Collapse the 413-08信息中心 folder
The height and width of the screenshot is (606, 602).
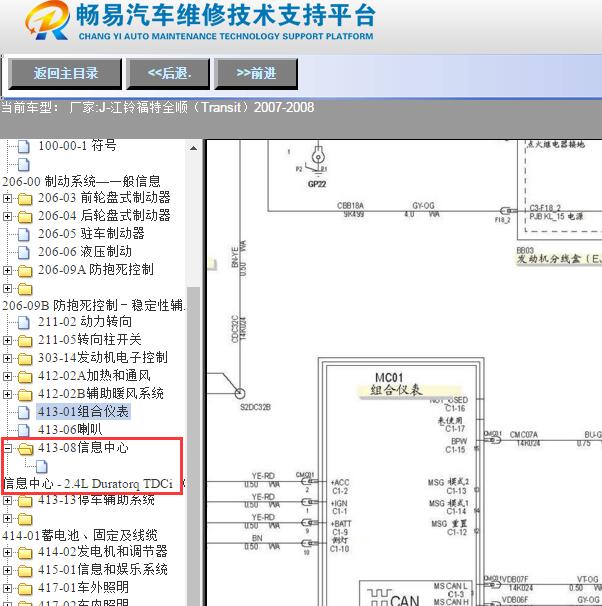click(7, 448)
